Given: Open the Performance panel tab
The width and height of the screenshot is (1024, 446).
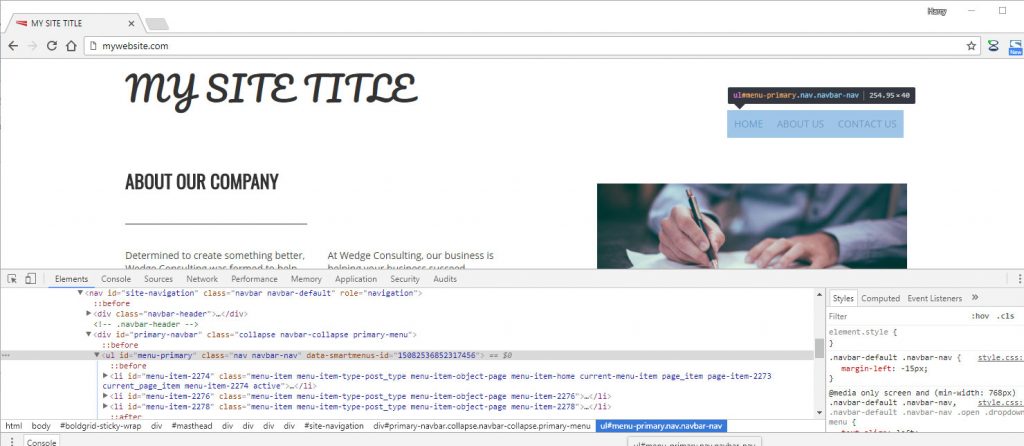Looking at the screenshot, I should (254, 279).
